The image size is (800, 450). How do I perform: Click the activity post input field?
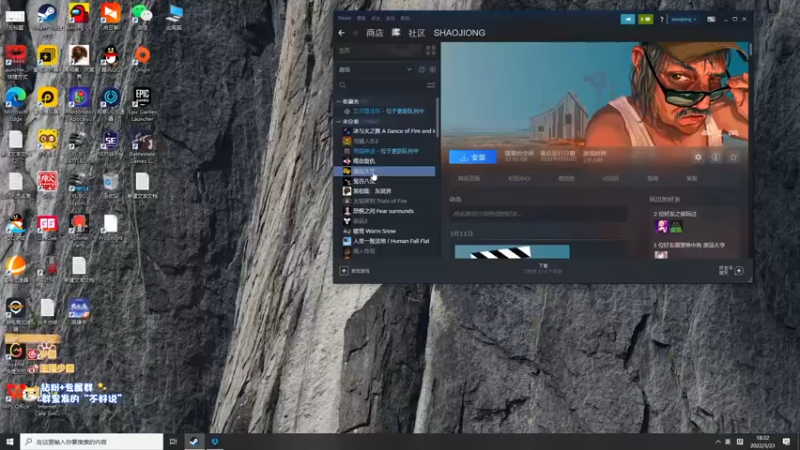coord(538,214)
